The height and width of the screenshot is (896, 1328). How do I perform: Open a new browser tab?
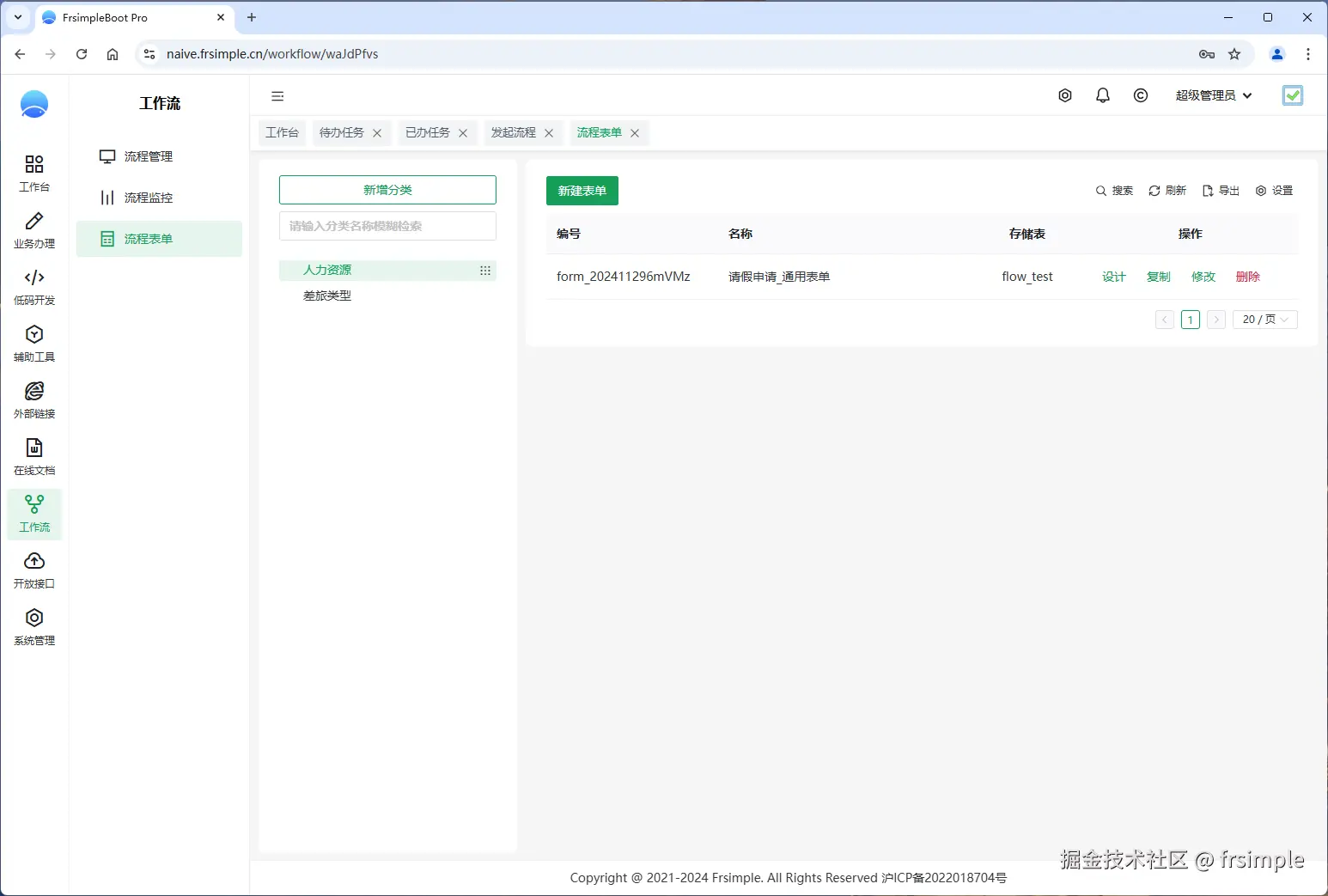tap(252, 17)
